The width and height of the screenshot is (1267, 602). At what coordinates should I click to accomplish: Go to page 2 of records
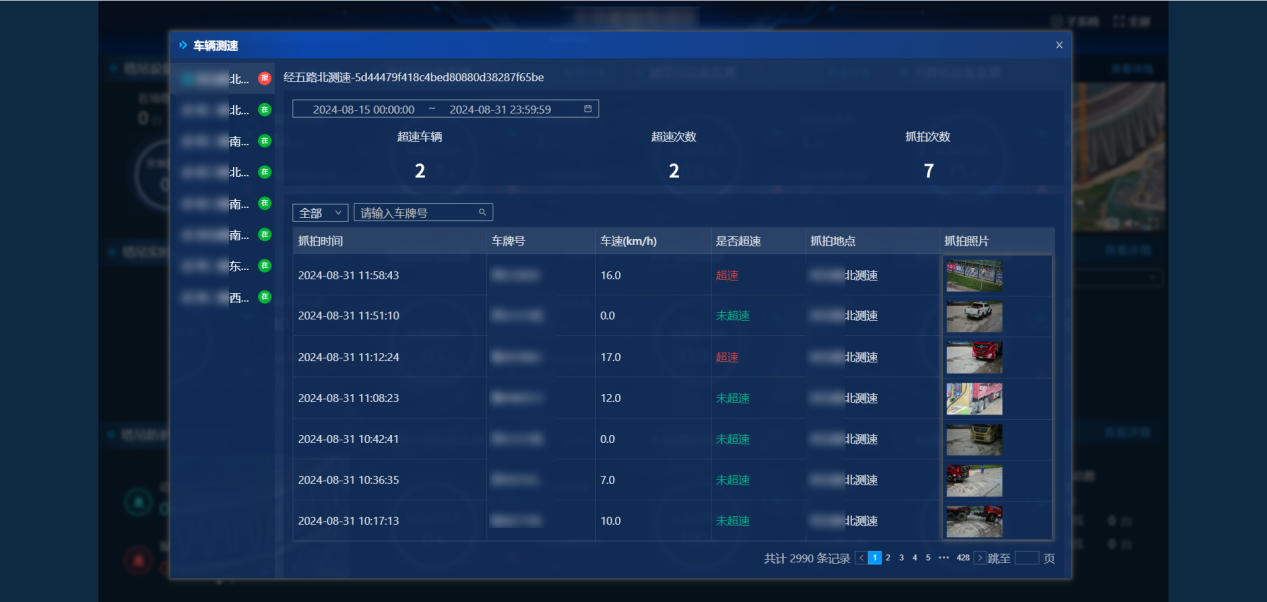(888, 558)
